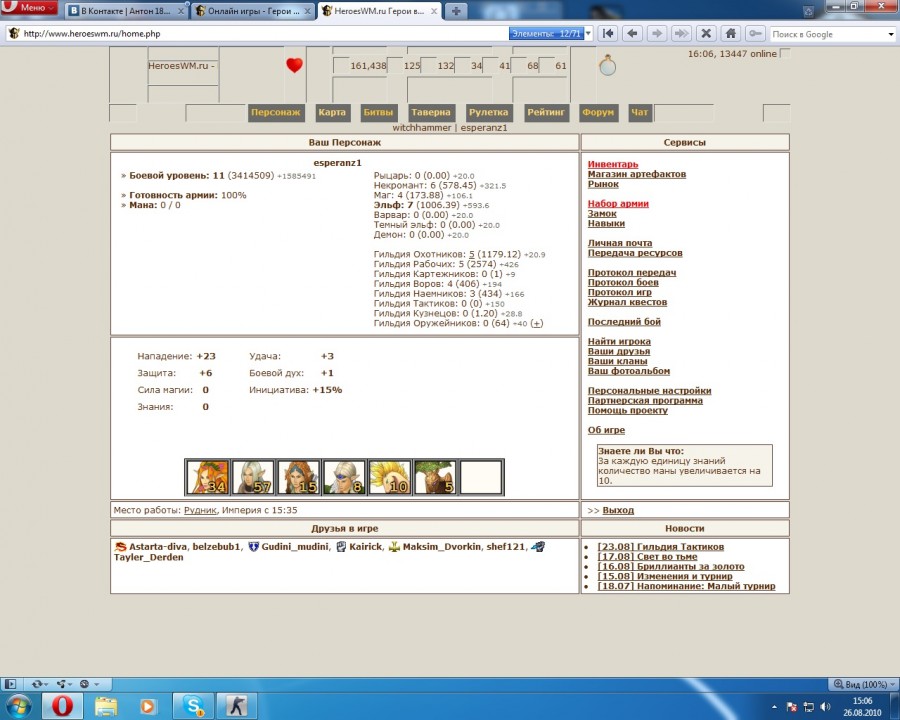Click the clan icon beside Kairick
The height and width of the screenshot is (720, 900).
pyautogui.click(x=341, y=547)
